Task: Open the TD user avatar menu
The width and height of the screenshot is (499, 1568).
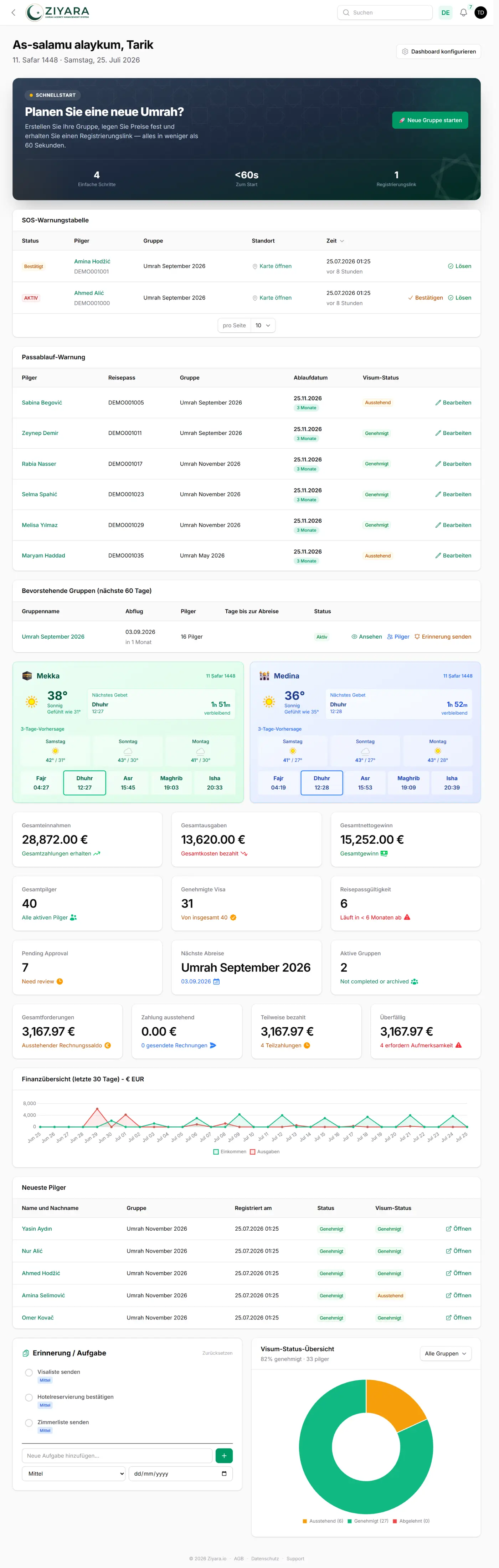Action: 480,12
